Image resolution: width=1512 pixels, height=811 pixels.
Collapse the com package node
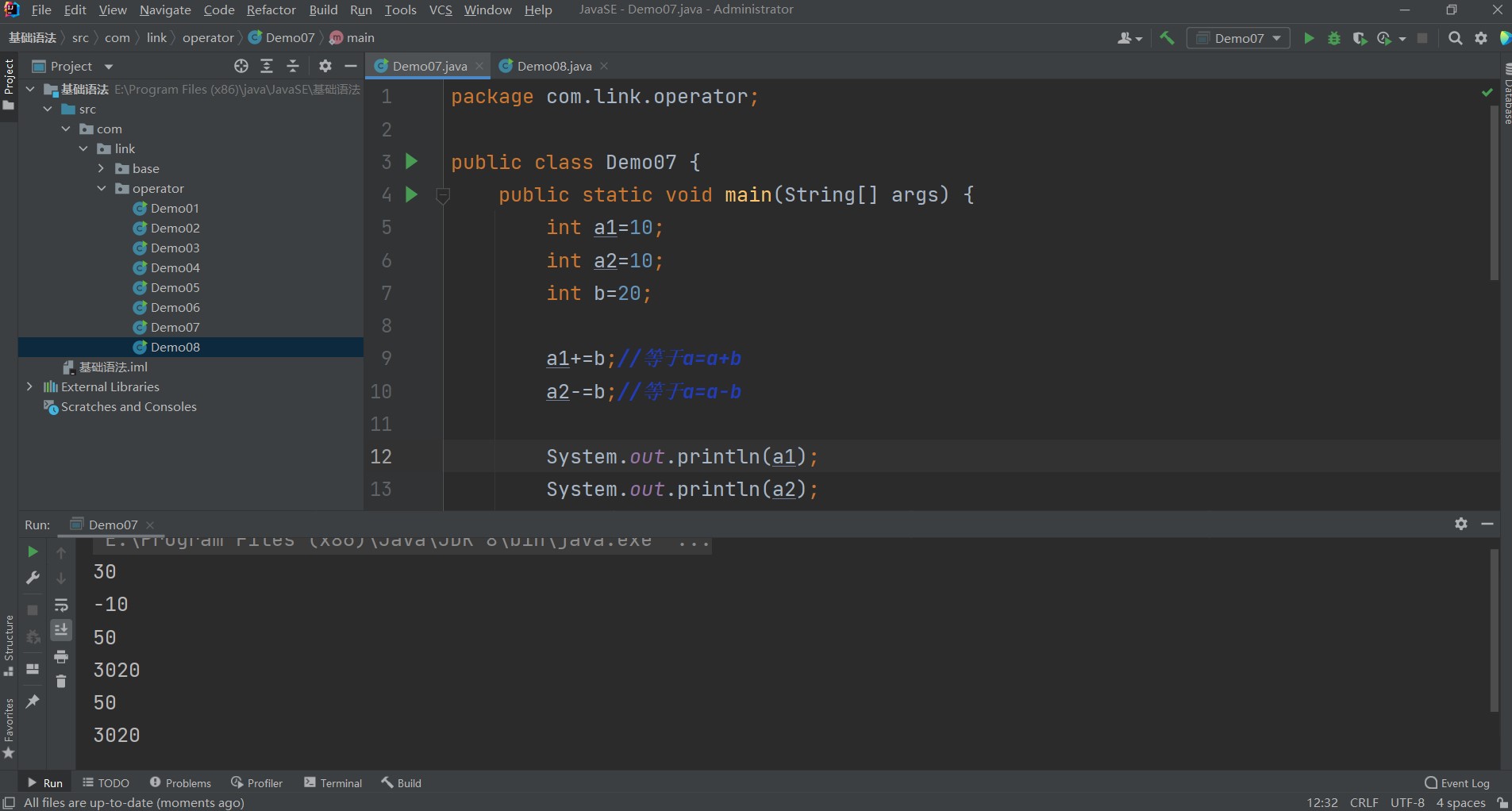click(66, 129)
